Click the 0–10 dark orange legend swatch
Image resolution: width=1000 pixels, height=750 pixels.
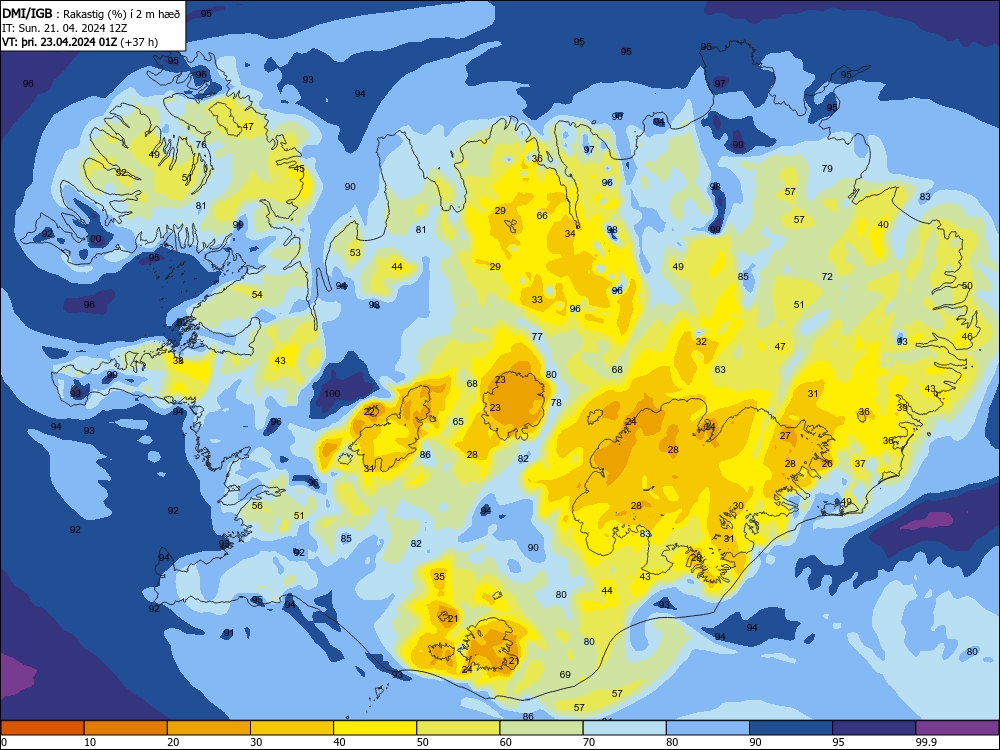(42, 728)
